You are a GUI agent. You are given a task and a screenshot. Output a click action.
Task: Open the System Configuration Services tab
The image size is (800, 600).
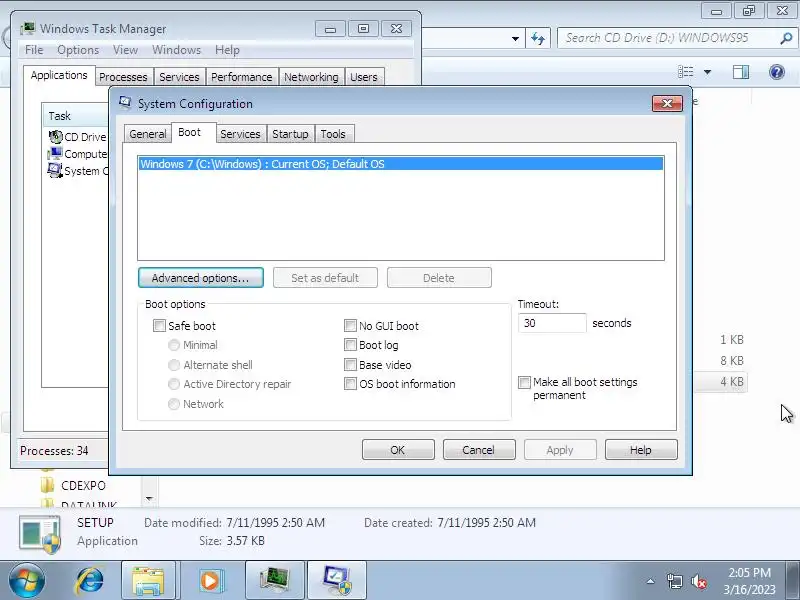click(240, 134)
